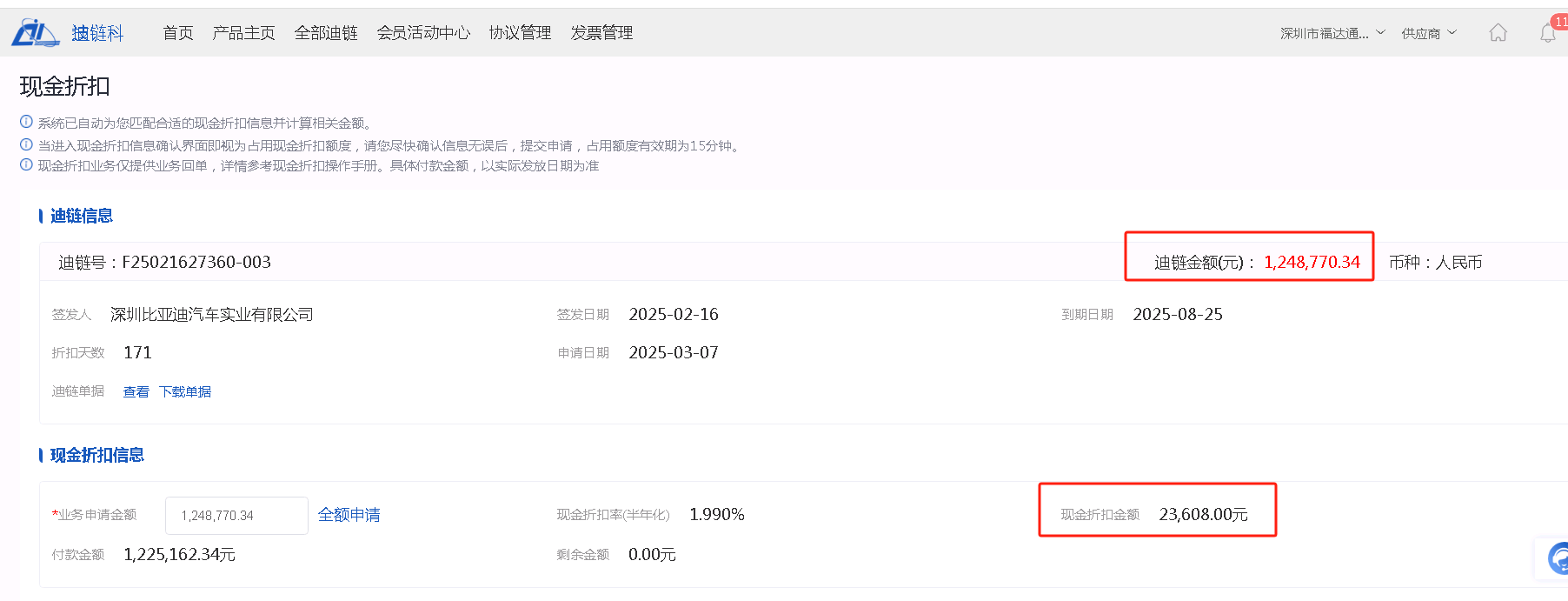Click info icon beside 当进入现金折扣信息确认界面 notice
1568x601 pixels.
click(x=26, y=144)
